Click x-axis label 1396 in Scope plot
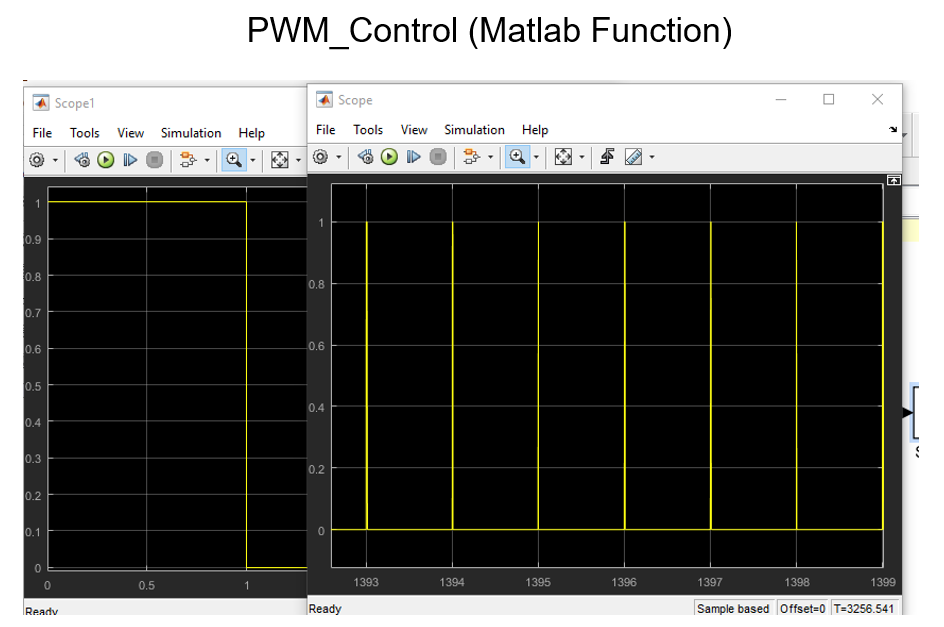The width and height of the screenshot is (944, 627). pos(624,582)
